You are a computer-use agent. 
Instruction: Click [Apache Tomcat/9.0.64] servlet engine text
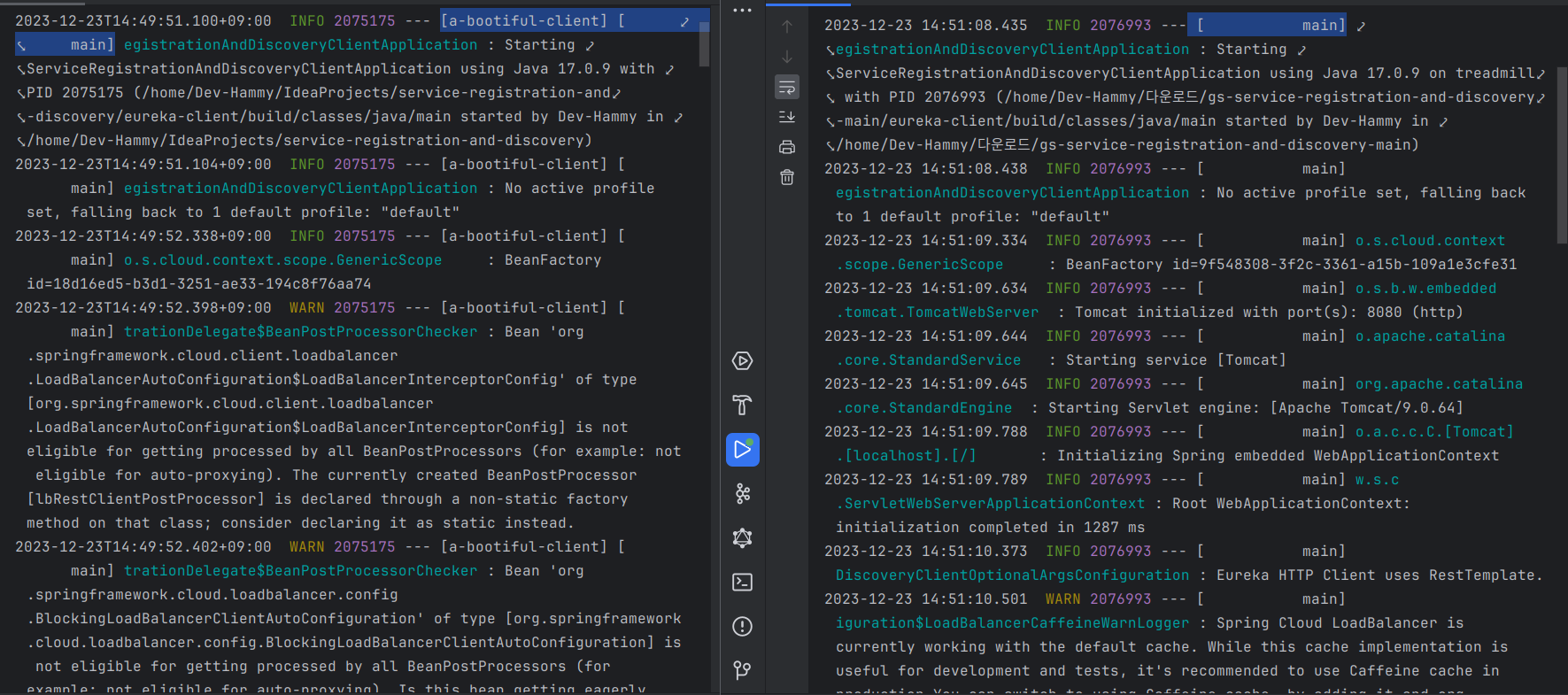pos(1366,407)
